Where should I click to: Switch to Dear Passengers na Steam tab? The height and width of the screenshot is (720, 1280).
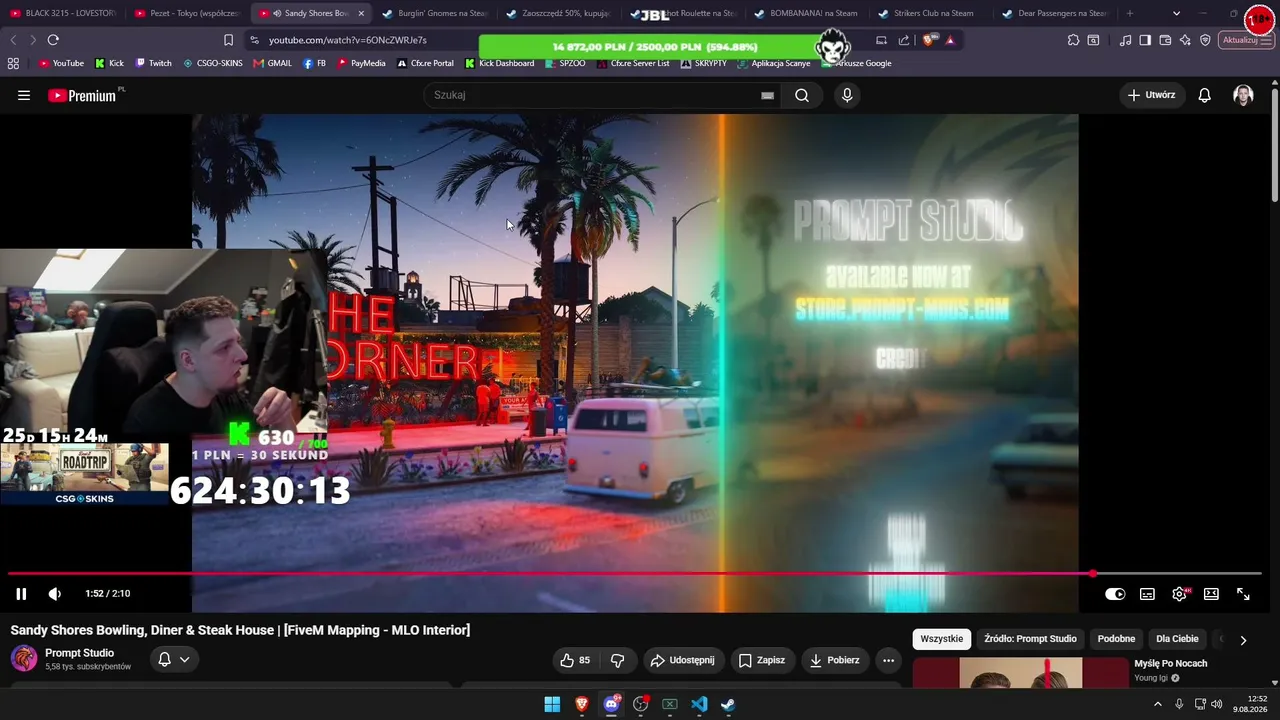point(1055,14)
